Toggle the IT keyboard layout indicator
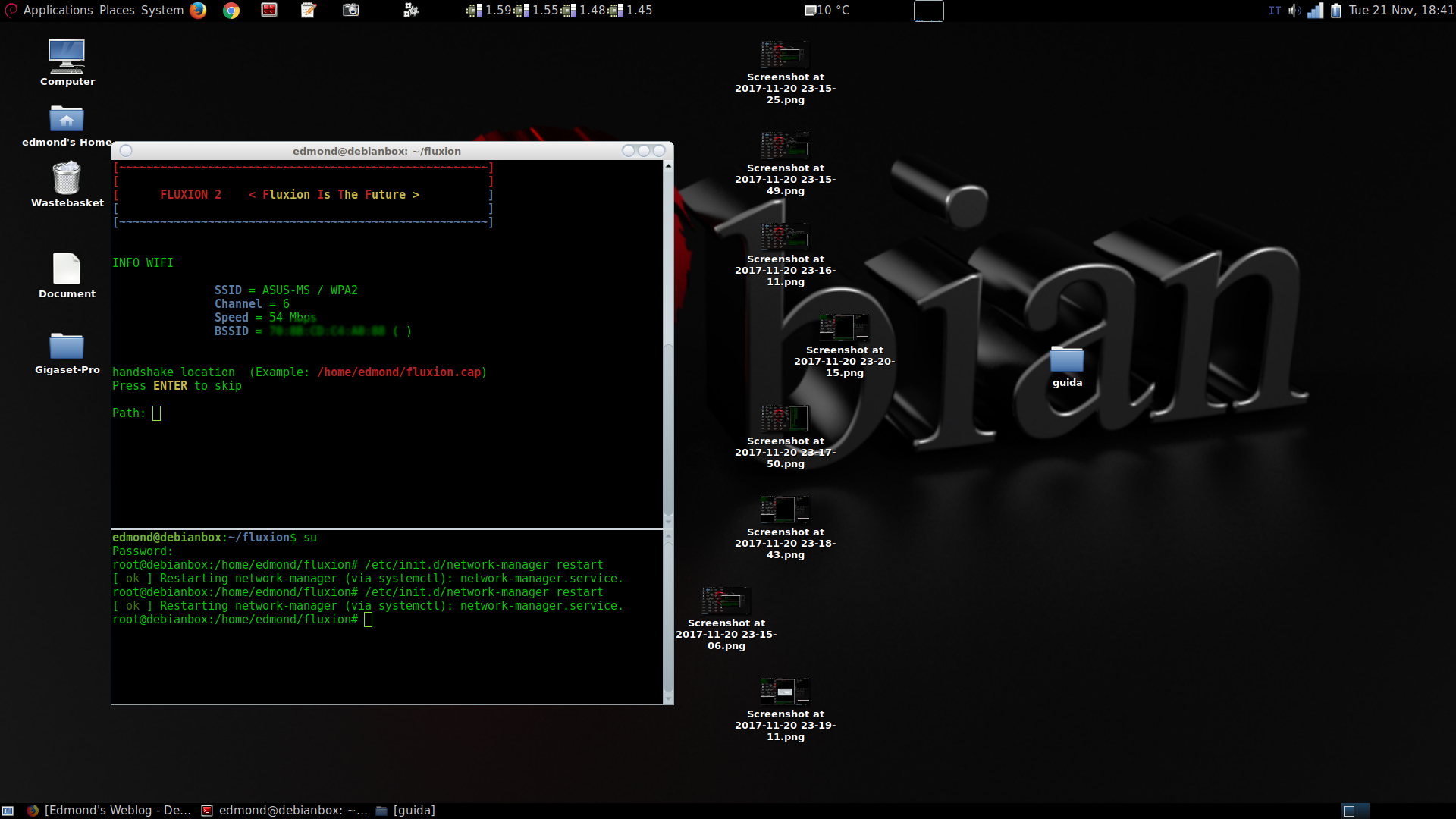The height and width of the screenshot is (819, 1456). click(x=1275, y=11)
